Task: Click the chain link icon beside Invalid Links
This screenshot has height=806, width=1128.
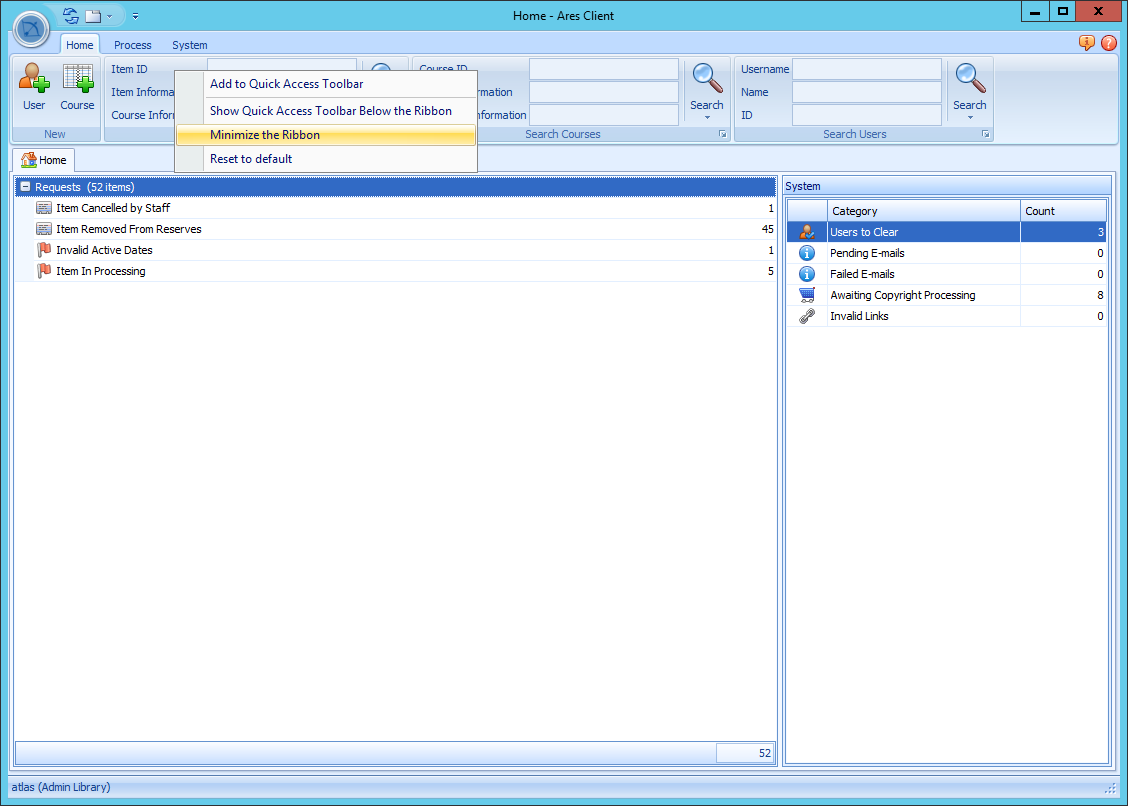Action: pyautogui.click(x=807, y=315)
